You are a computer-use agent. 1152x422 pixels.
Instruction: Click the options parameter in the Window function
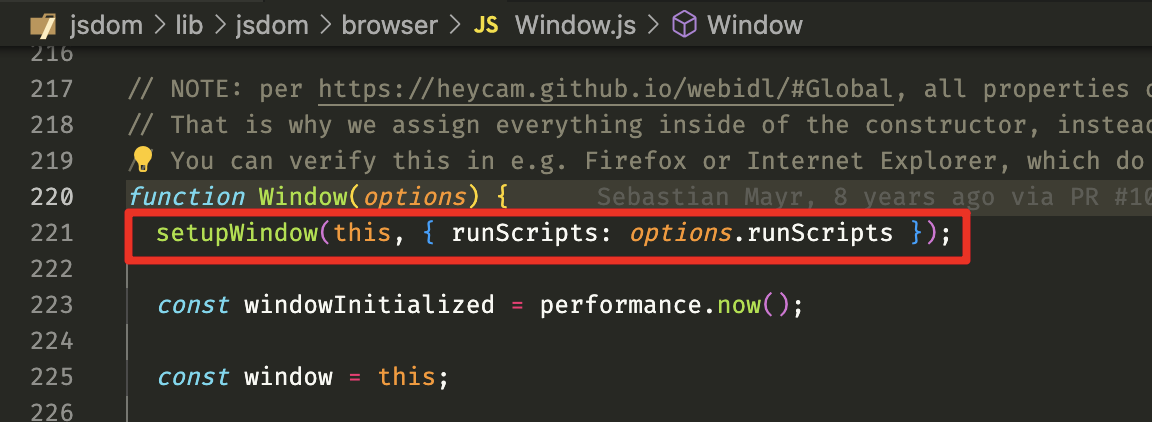click(415, 197)
